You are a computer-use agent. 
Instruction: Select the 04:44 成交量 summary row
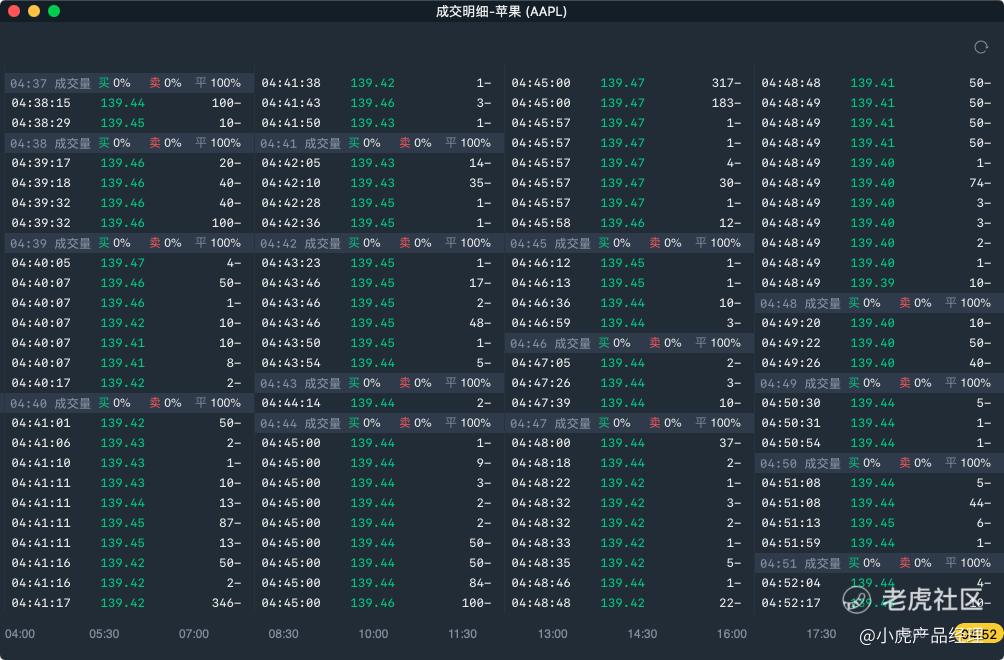[379, 423]
